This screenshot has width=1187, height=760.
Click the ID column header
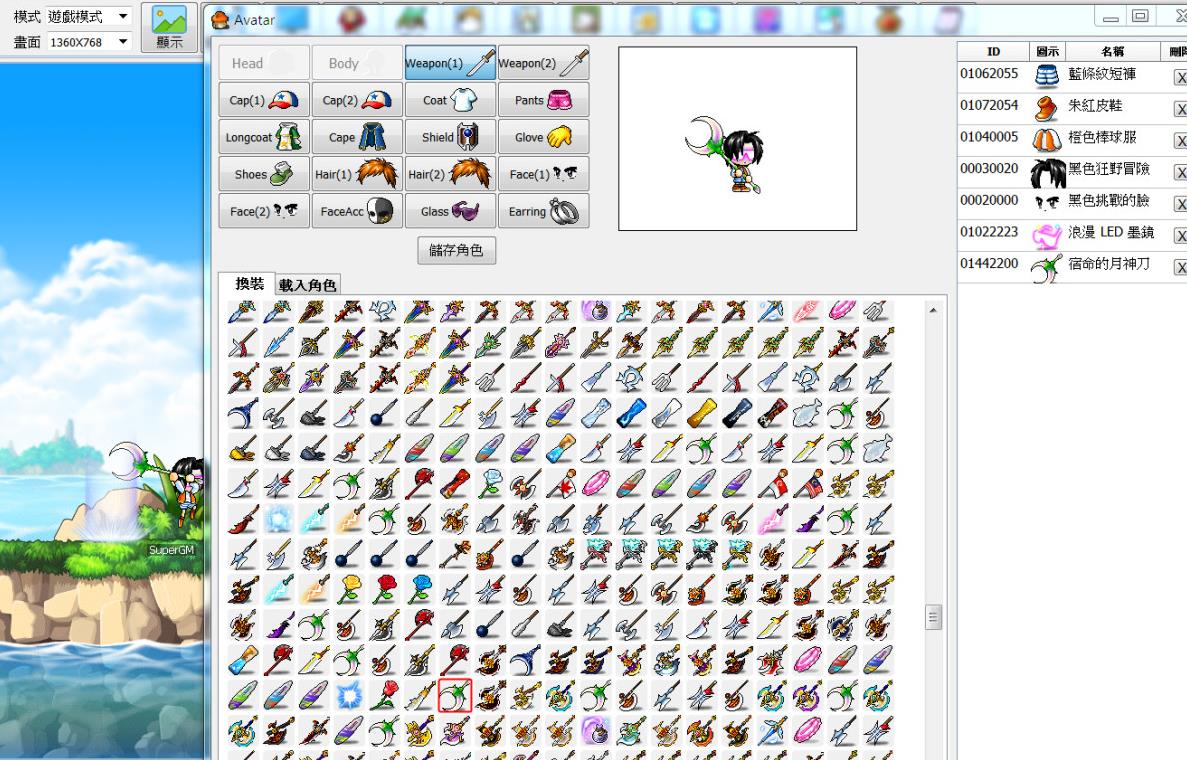[993, 51]
